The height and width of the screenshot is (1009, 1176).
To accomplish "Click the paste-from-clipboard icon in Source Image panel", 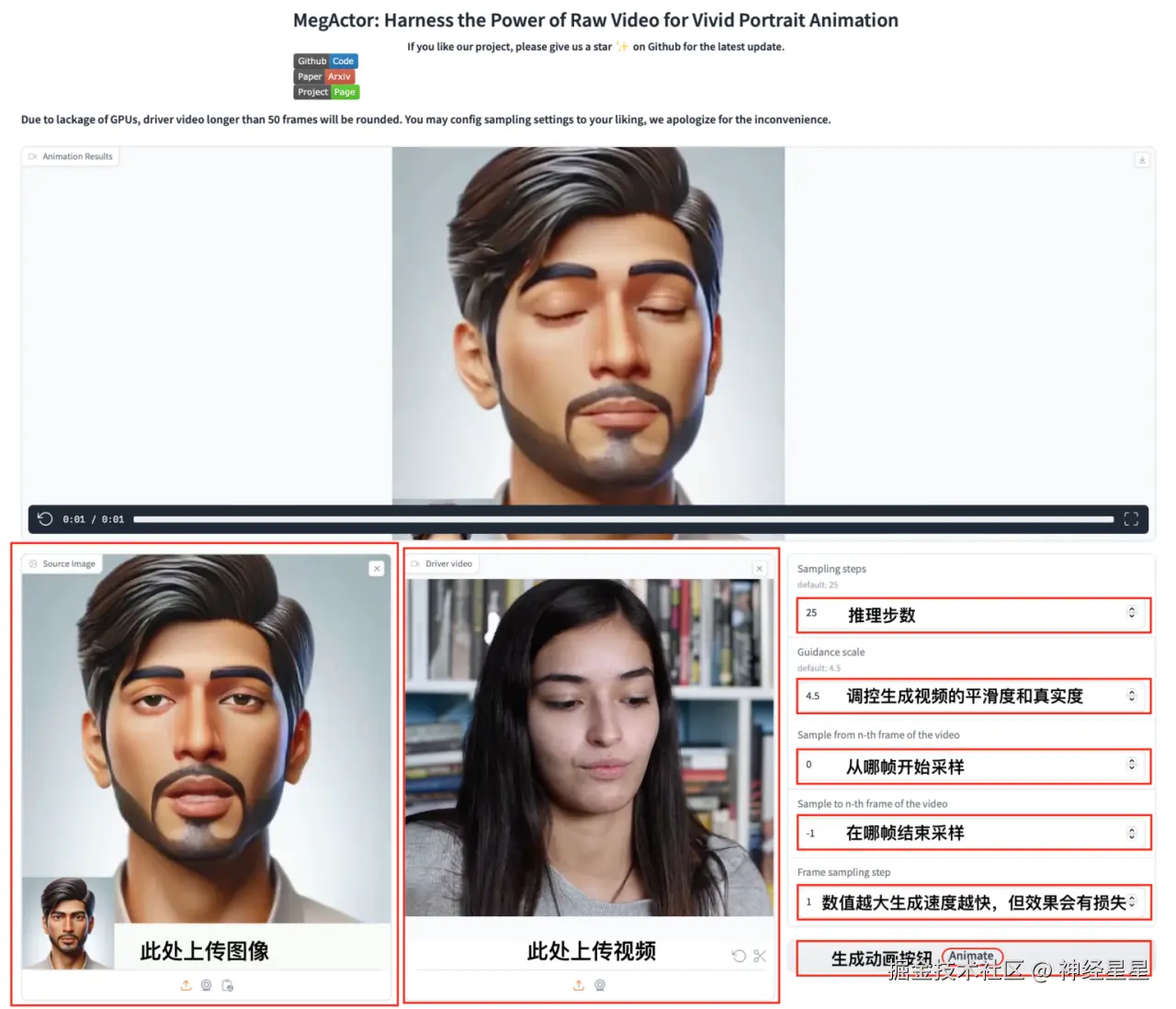I will tap(228, 985).
